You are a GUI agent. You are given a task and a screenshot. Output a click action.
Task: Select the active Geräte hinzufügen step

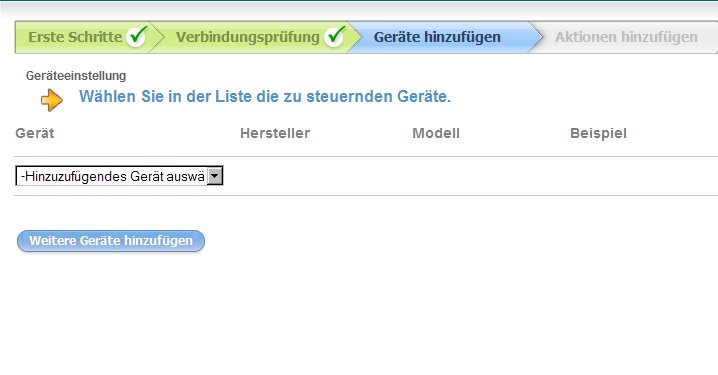tap(437, 37)
